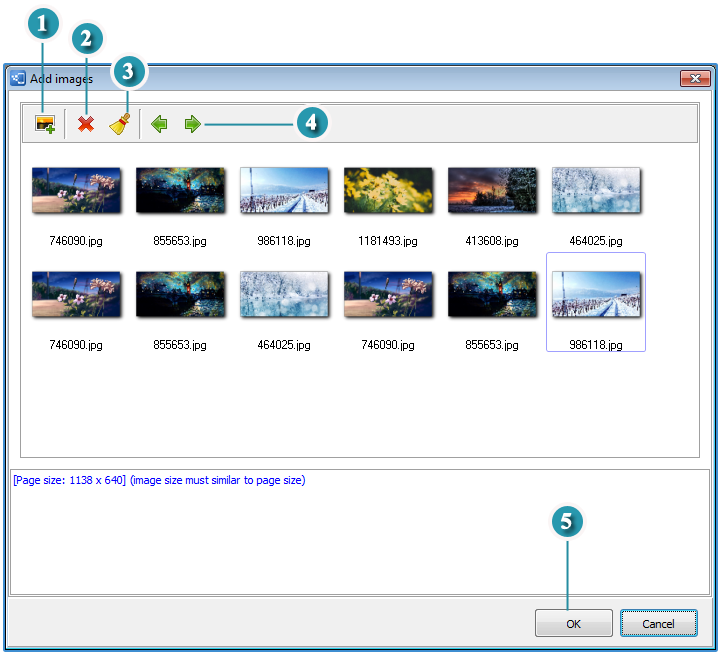Click the Add images window title icon
The width and height of the screenshot is (722, 653).
coord(18,78)
